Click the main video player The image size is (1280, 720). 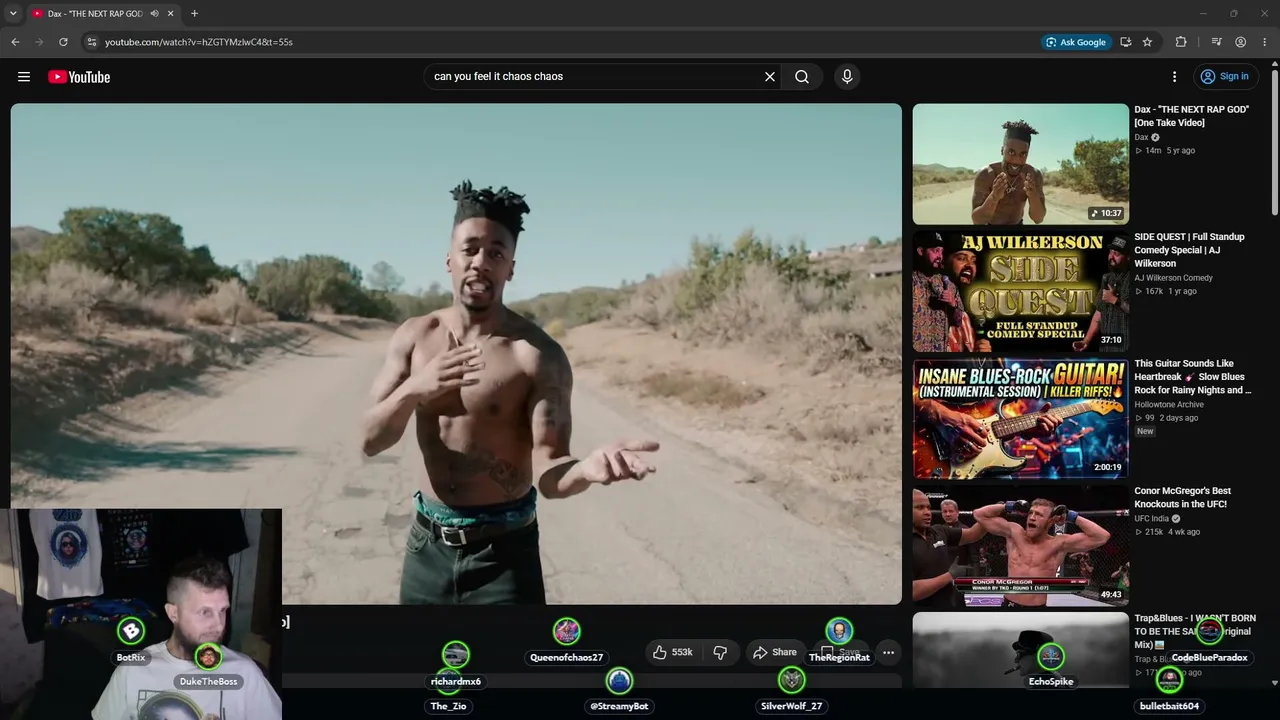coord(456,354)
